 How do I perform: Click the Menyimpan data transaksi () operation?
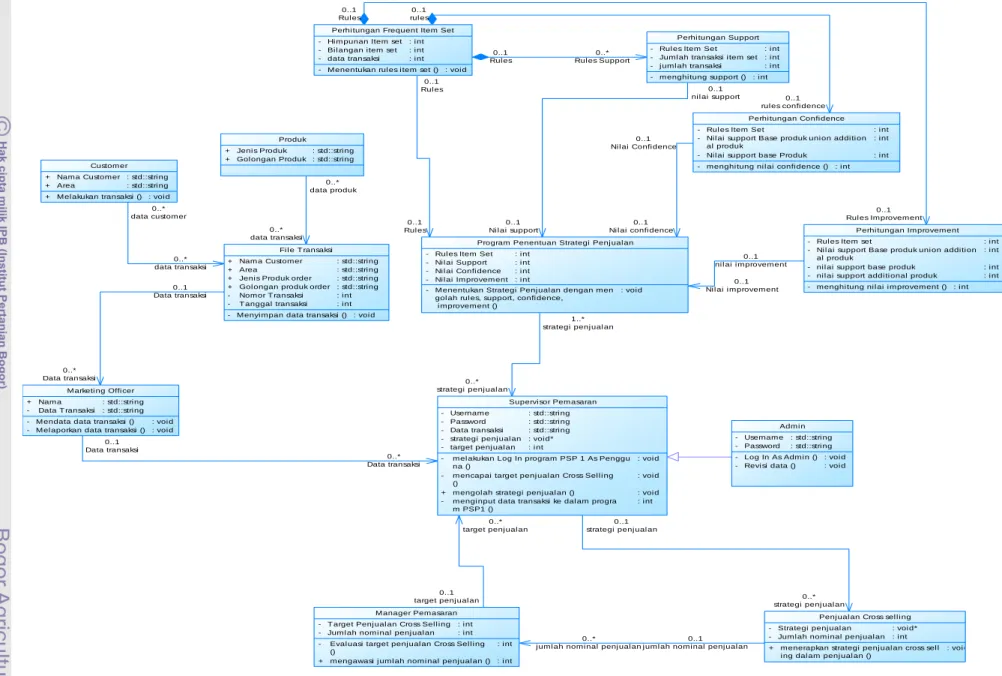click(x=291, y=315)
